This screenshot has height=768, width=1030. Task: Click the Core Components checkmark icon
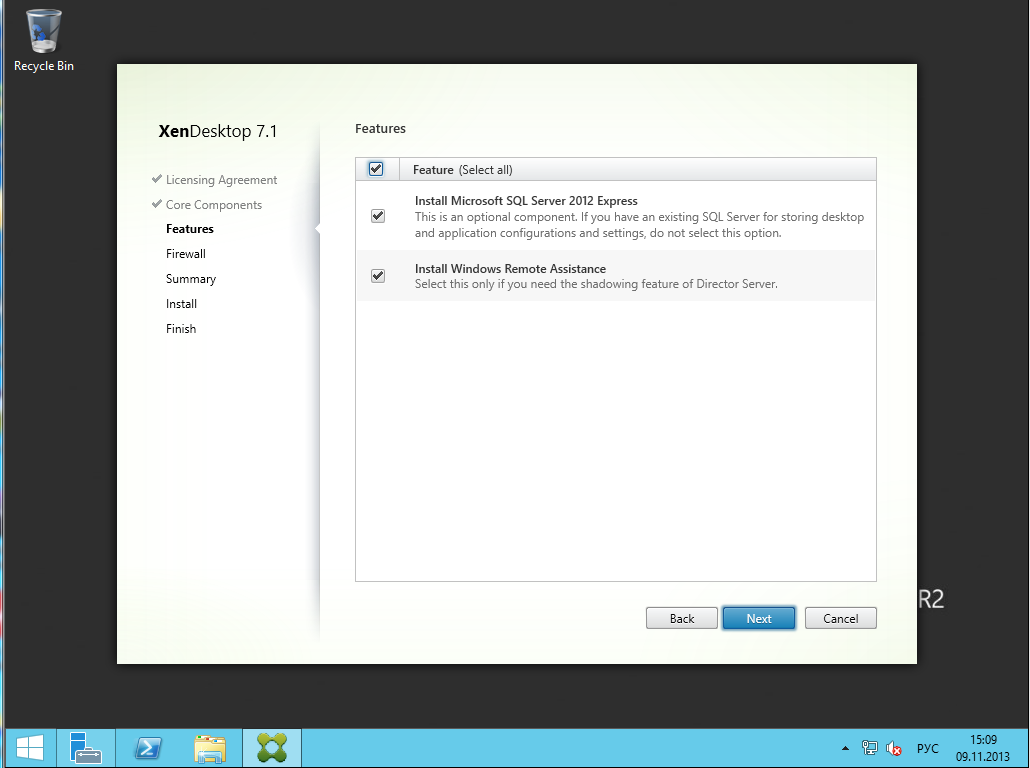pos(156,204)
